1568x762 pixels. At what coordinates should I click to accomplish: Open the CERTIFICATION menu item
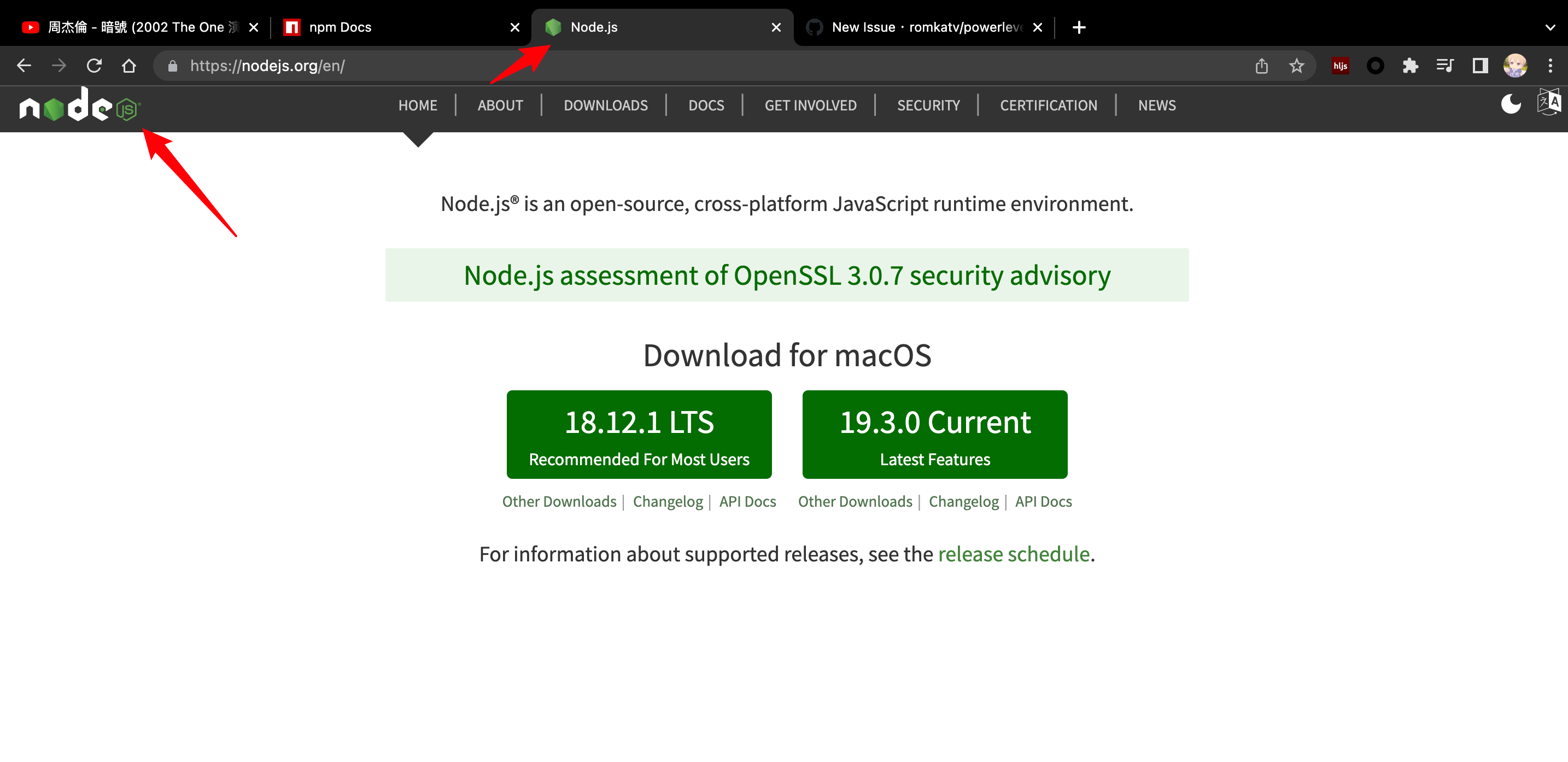click(1048, 105)
